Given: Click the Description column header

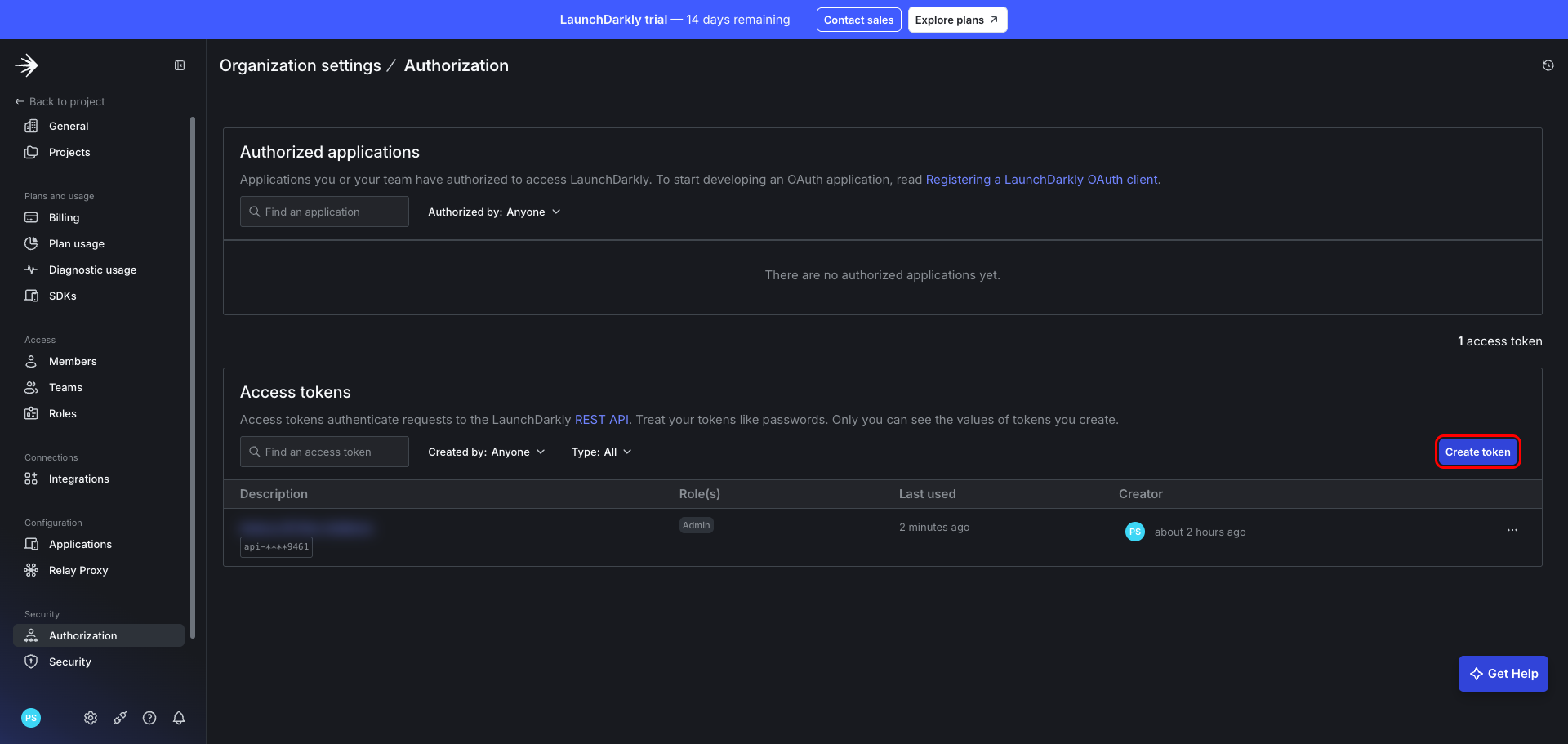Looking at the screenshot, I should pyautogui.click(x=274, y=494).
